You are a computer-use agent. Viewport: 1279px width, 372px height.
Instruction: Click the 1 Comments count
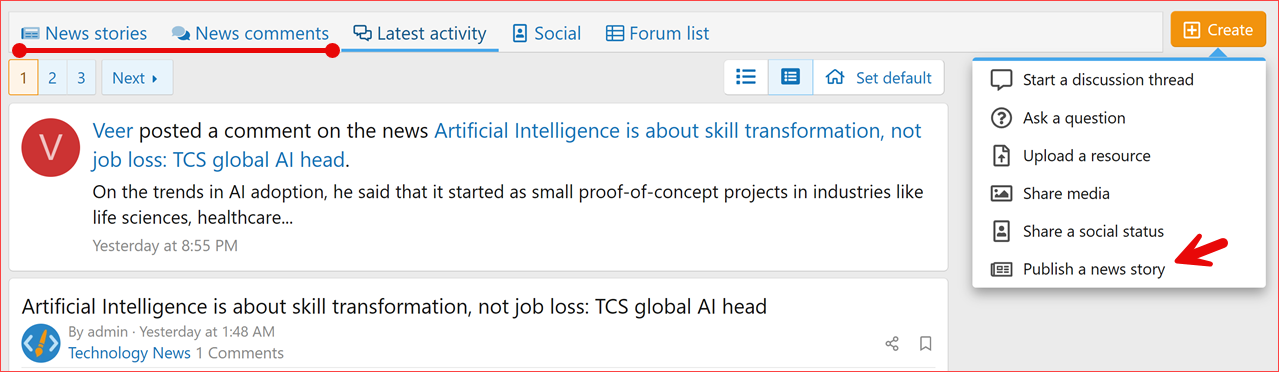point(240,353)
